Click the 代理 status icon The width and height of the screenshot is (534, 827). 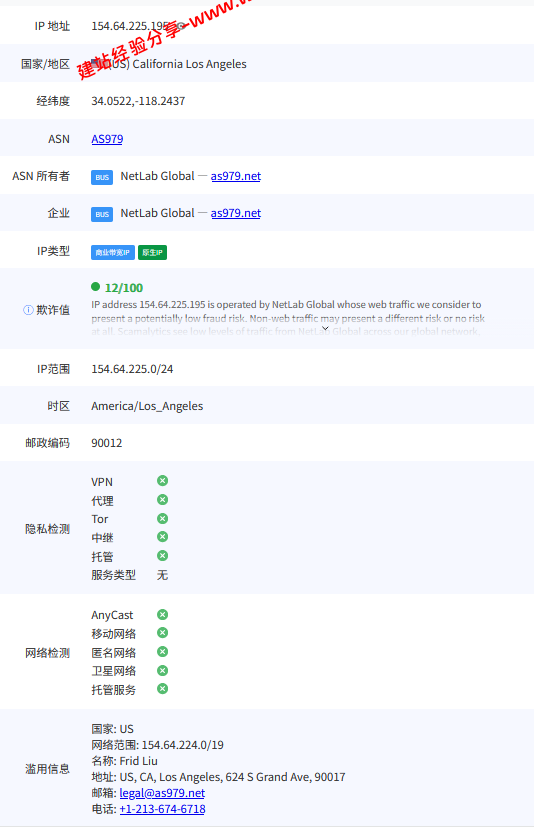pyautogui.click(x=163, y=499)
